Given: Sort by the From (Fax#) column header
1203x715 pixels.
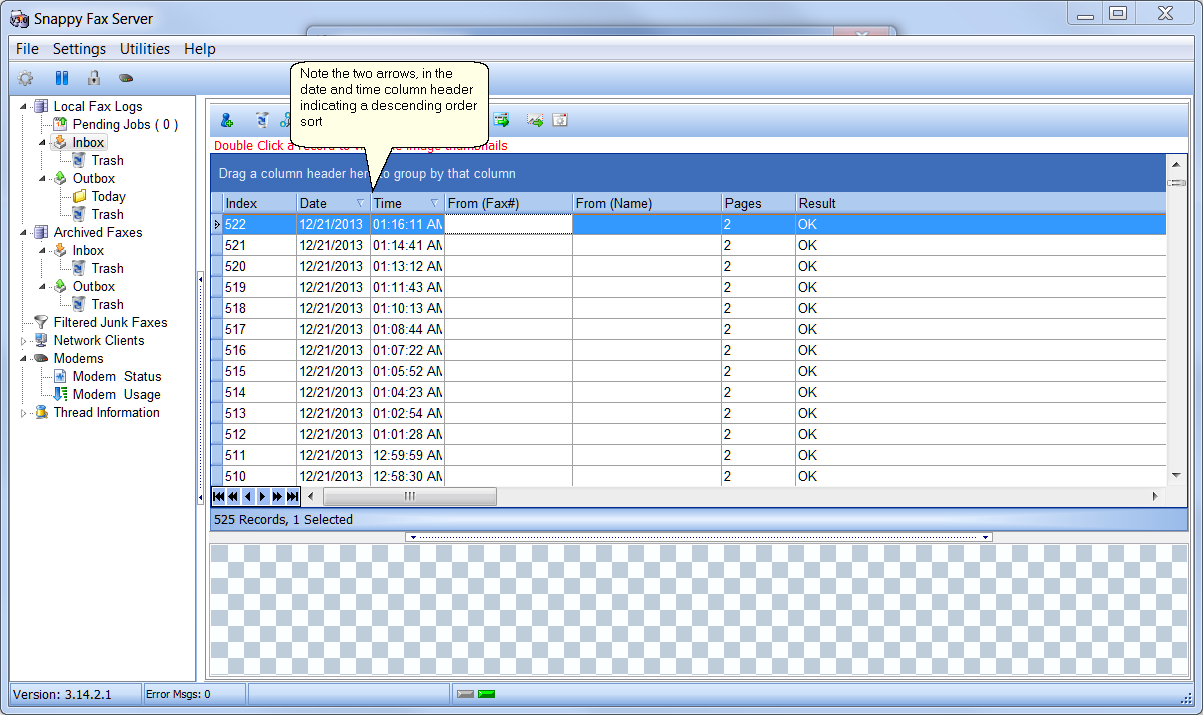Looking at the screenshot, I should pos(509,203).
